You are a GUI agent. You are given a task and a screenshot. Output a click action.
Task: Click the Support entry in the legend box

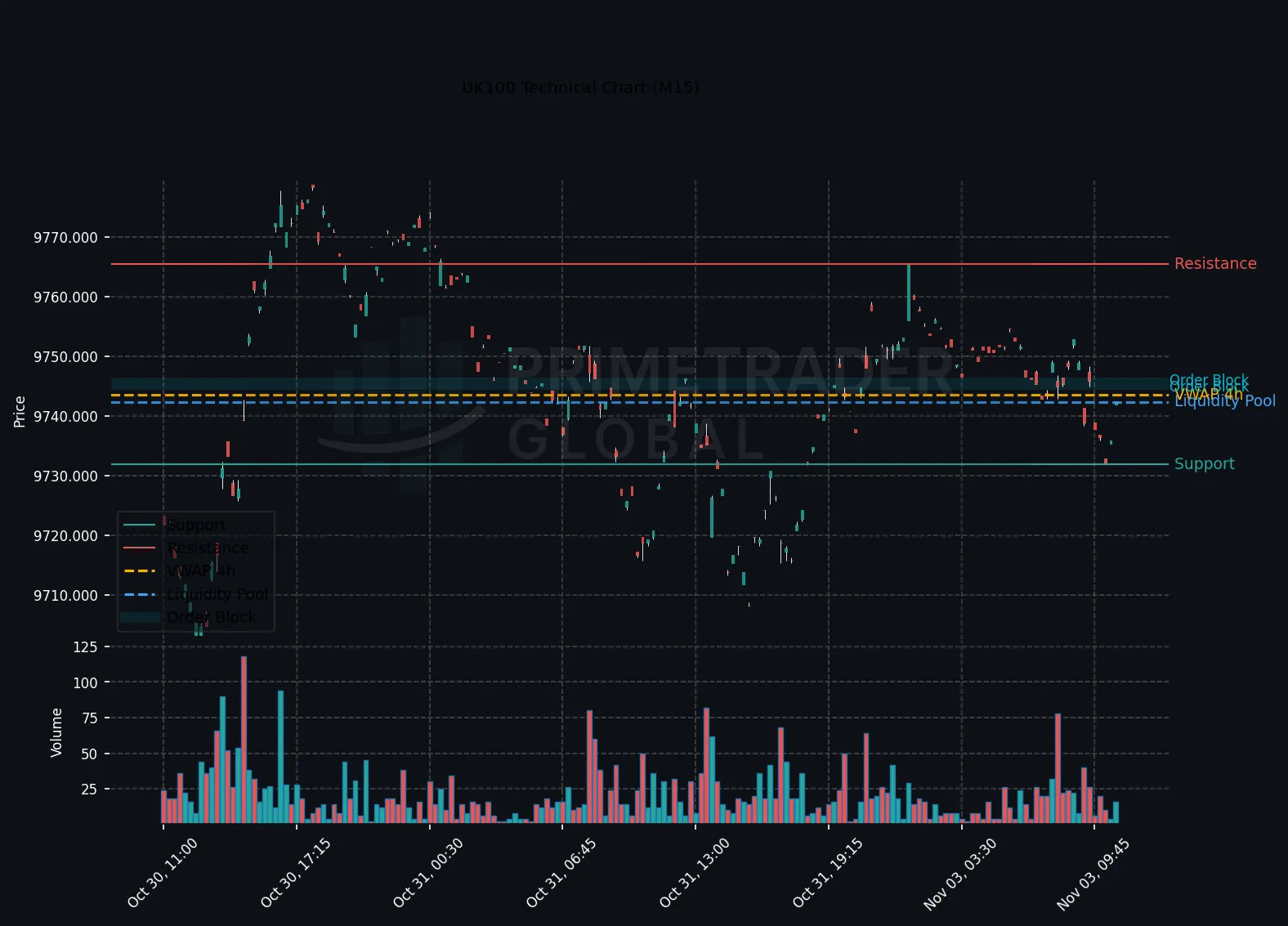196,526
